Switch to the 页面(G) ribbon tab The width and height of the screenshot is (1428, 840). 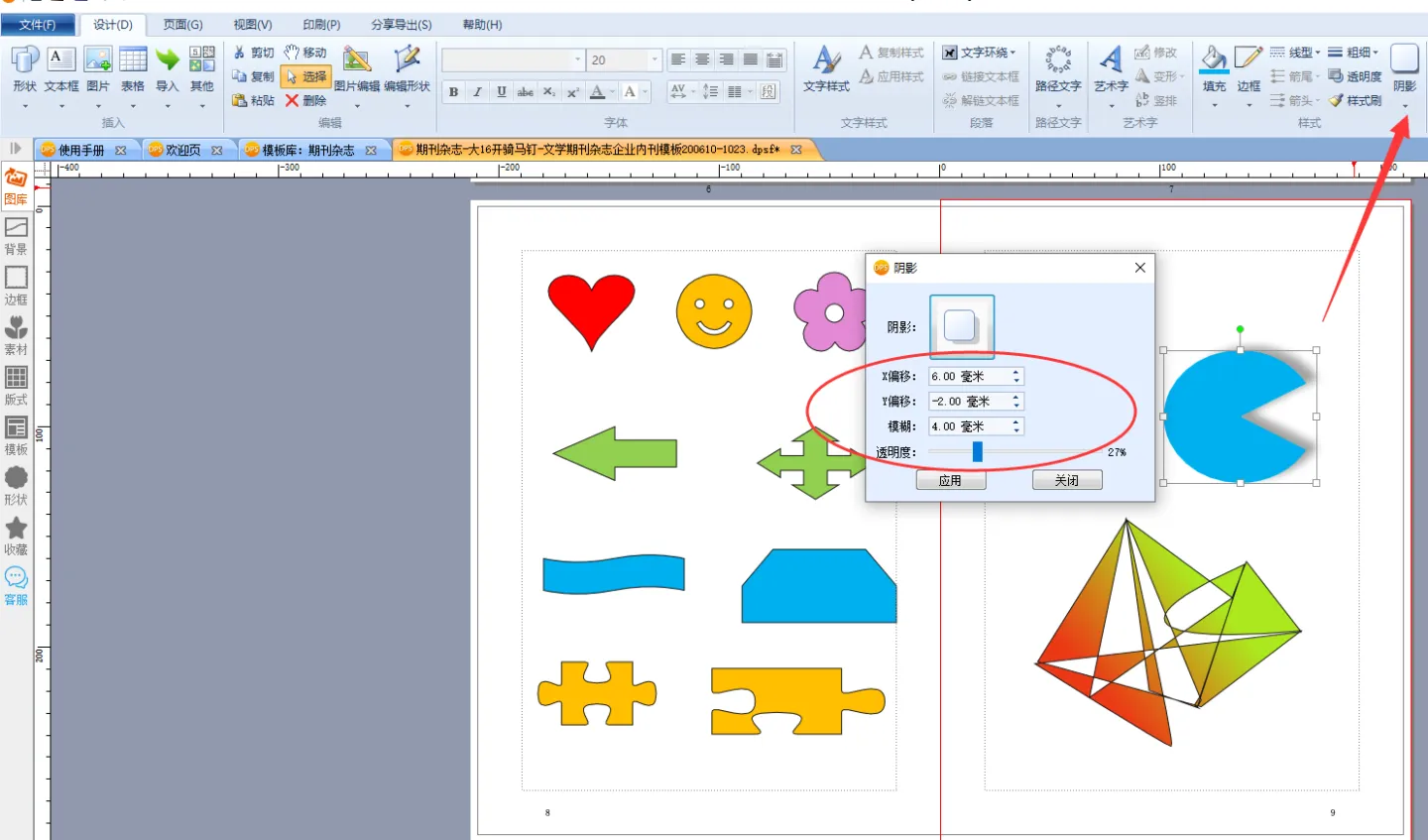[x=182, y=25]
